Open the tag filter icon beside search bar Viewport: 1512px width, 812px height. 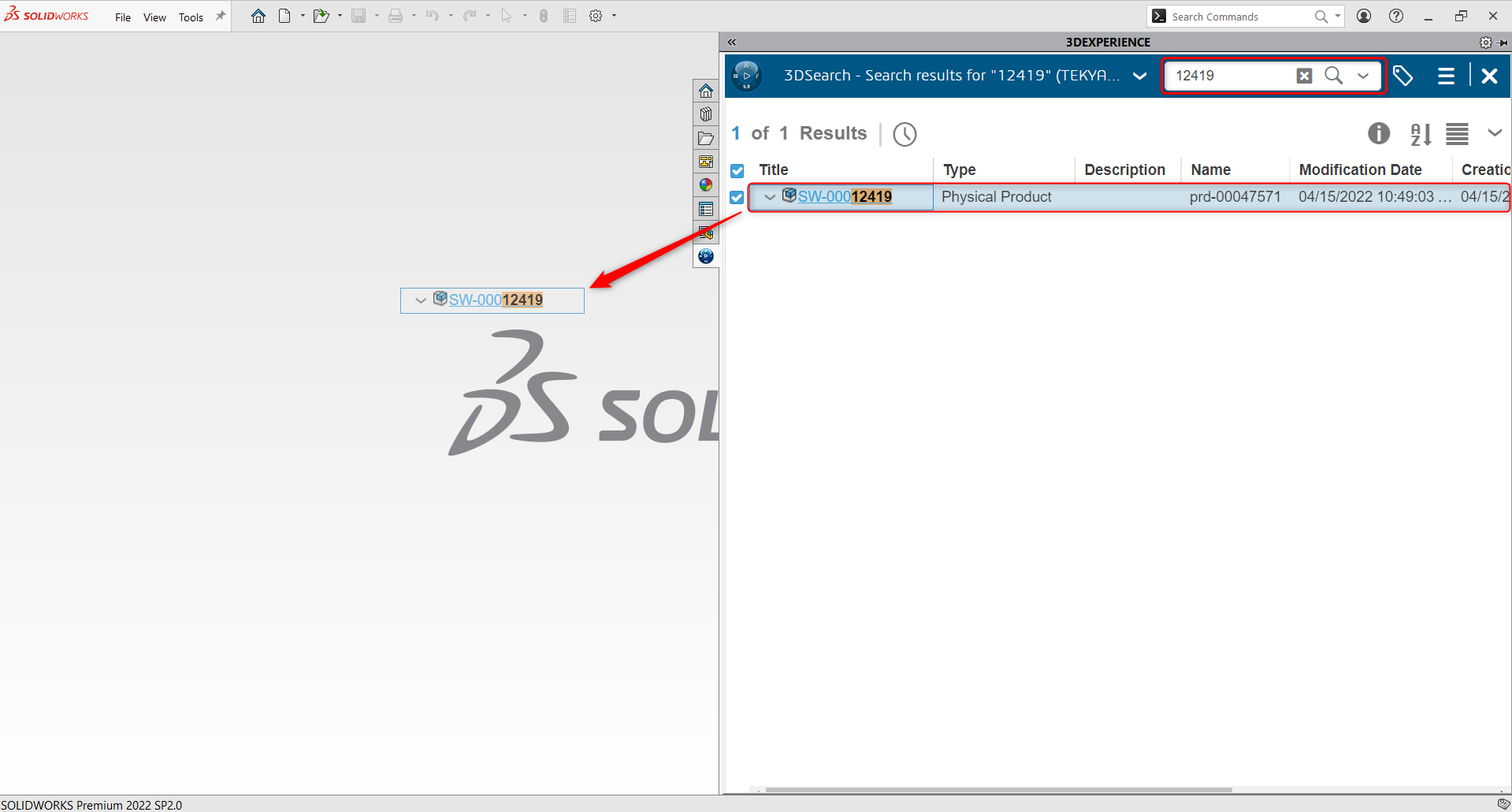click(x=1403, y=76)
